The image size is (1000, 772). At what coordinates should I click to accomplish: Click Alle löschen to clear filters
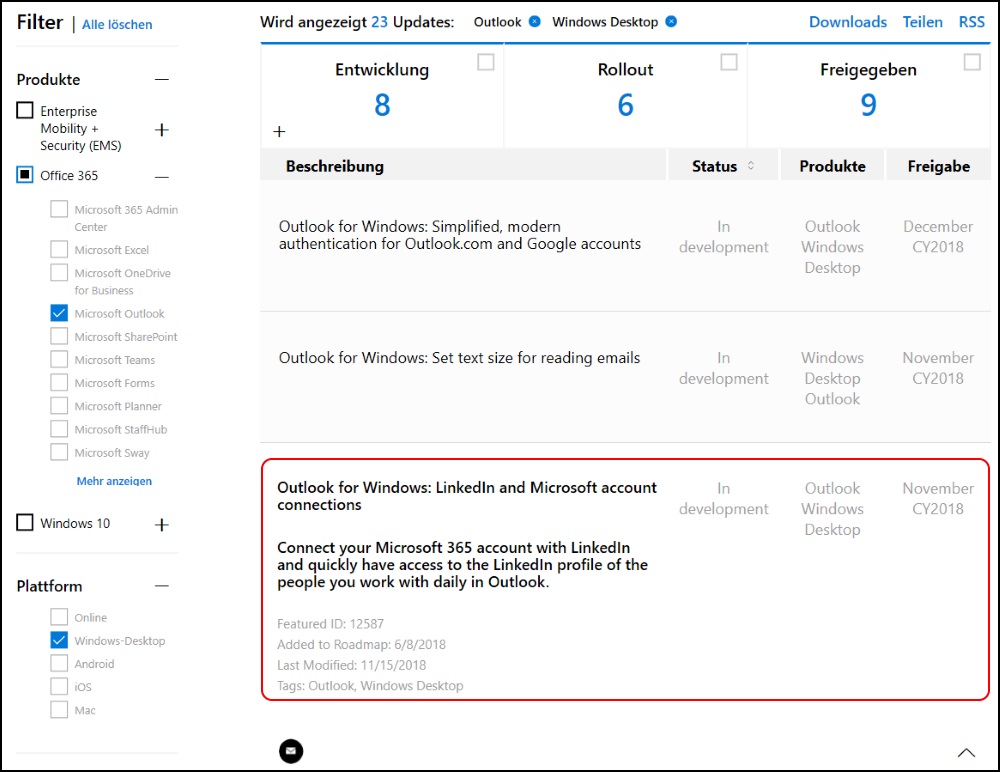pos(117,24)
